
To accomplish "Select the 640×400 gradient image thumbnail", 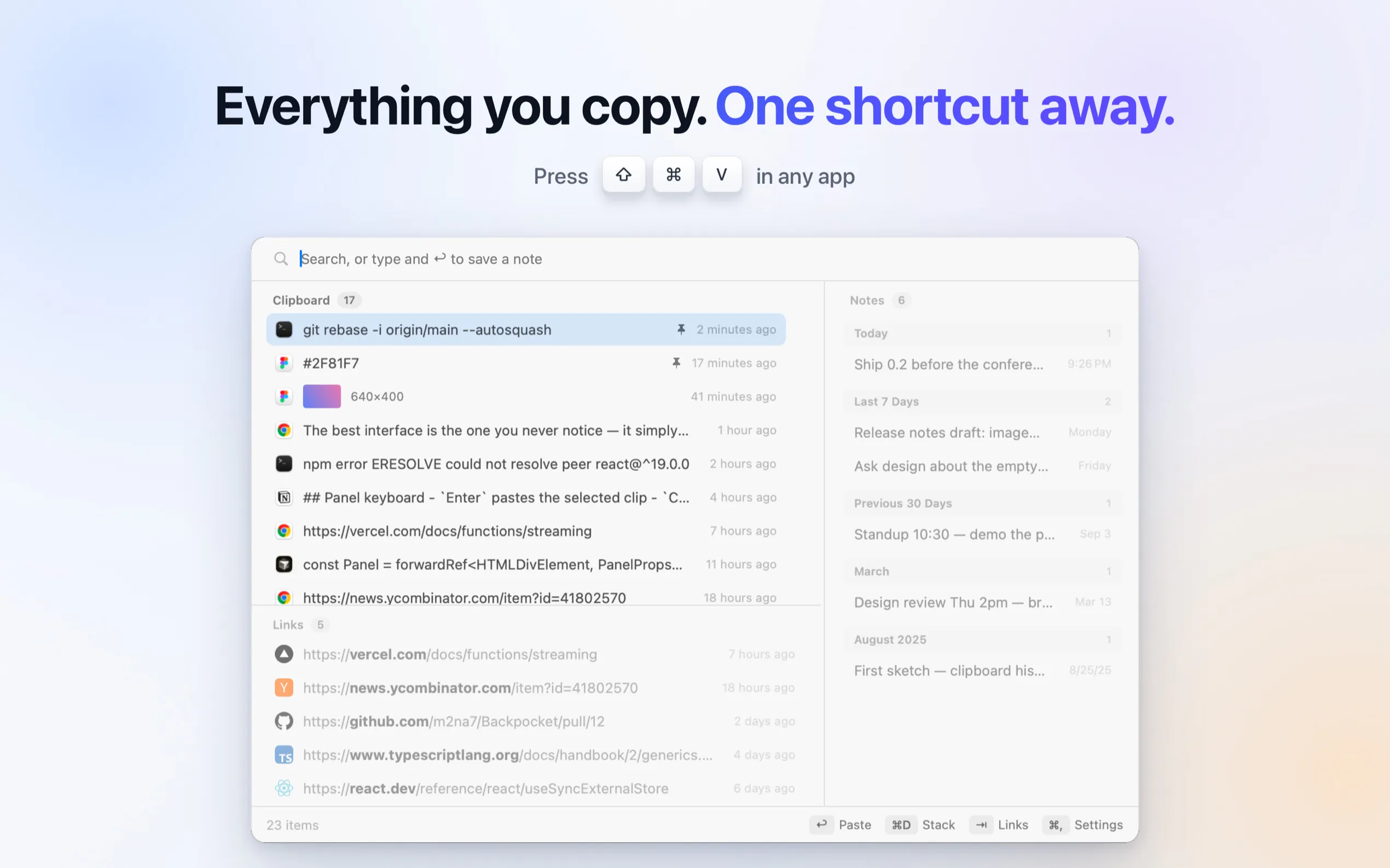I will click(x=322, y=397).
